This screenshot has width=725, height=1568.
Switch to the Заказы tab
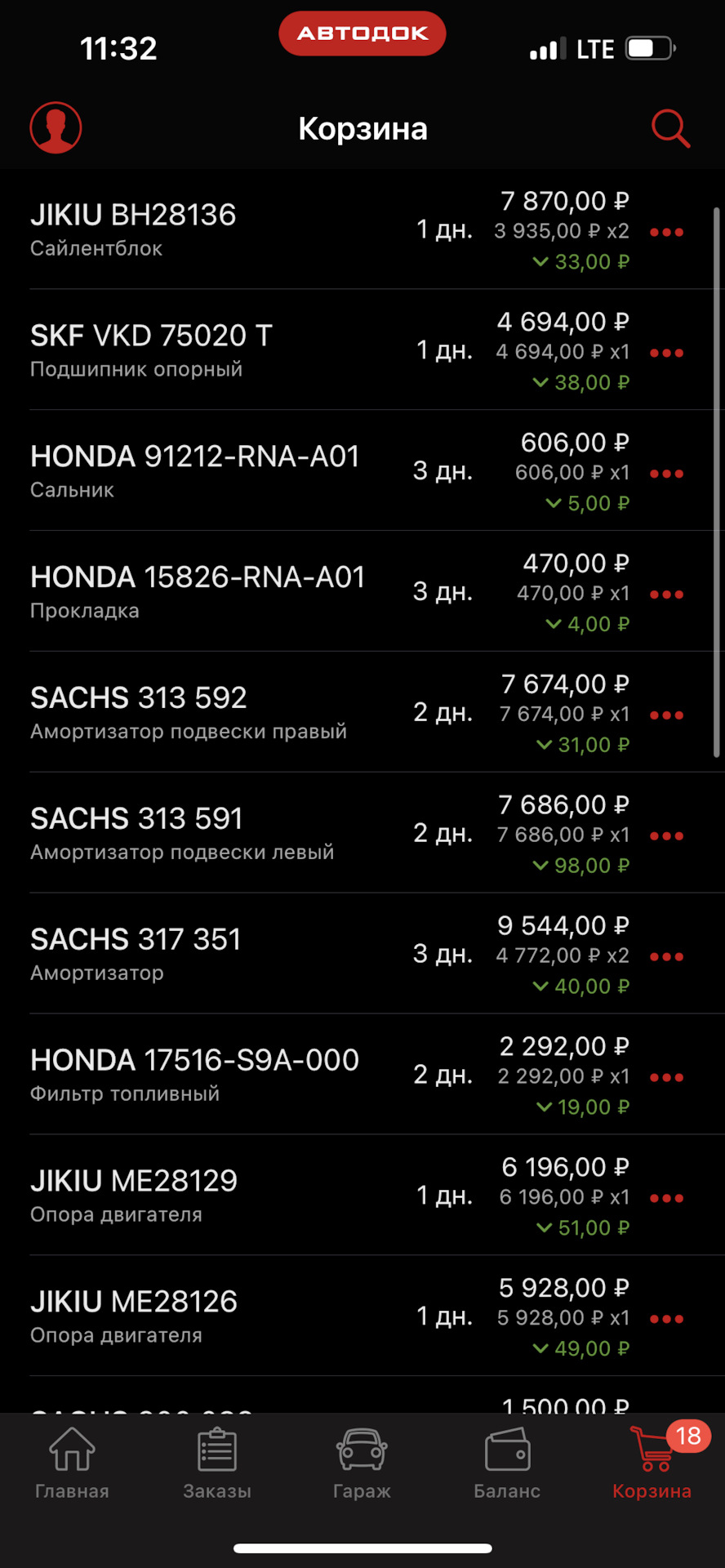[217, 1463]
